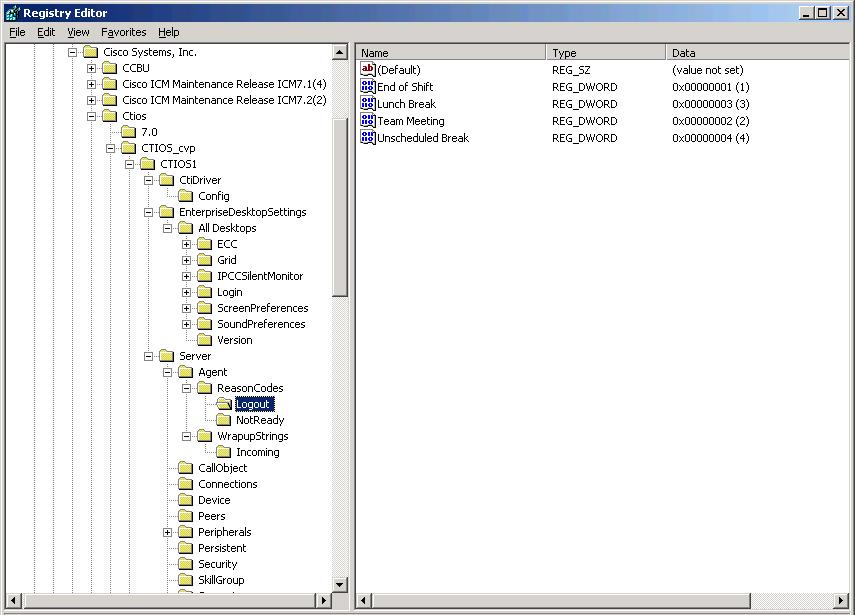This screenshot has width=855, height=615.
Task: Open the Help menu
Action: [x=168, y=32]
